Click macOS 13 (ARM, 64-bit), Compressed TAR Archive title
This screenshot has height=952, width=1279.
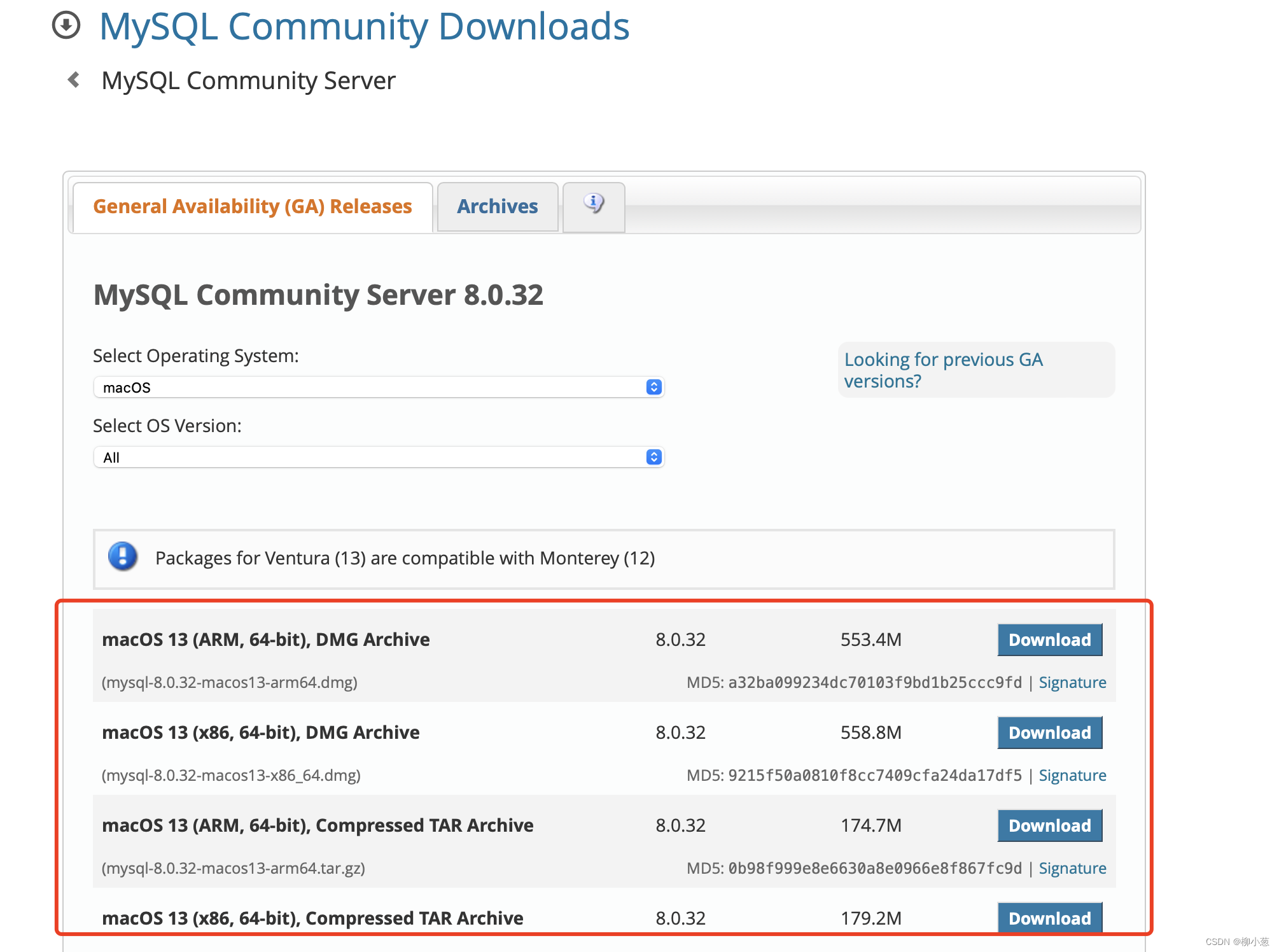click(x=318, y=825)
